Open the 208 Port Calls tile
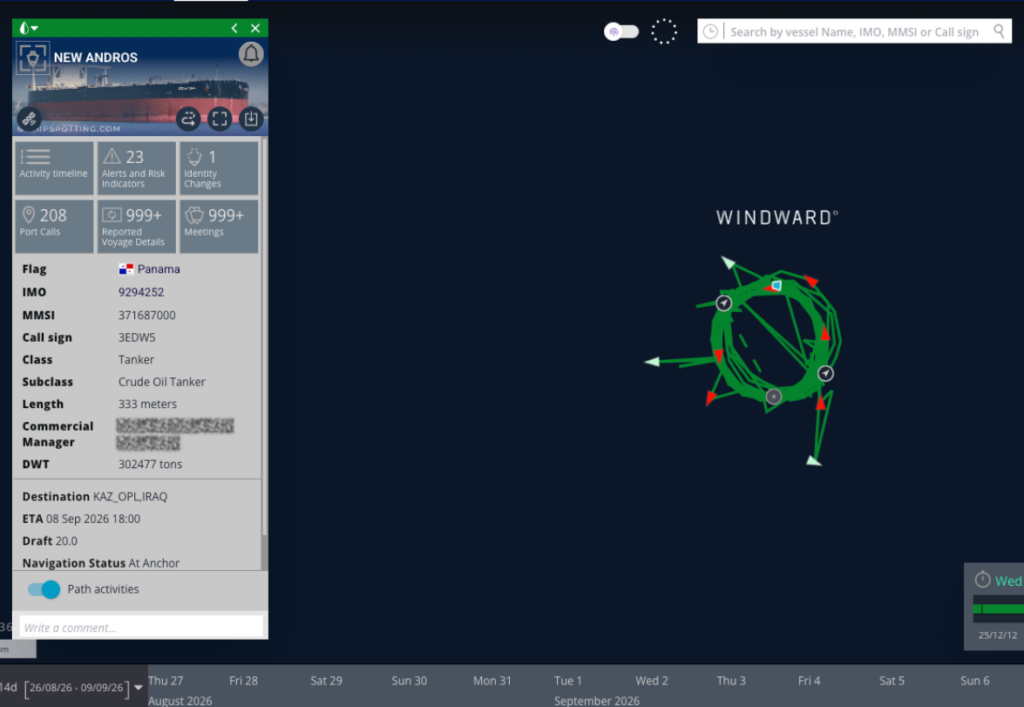This screenshot has width=1024, height=707. (54, 226)
